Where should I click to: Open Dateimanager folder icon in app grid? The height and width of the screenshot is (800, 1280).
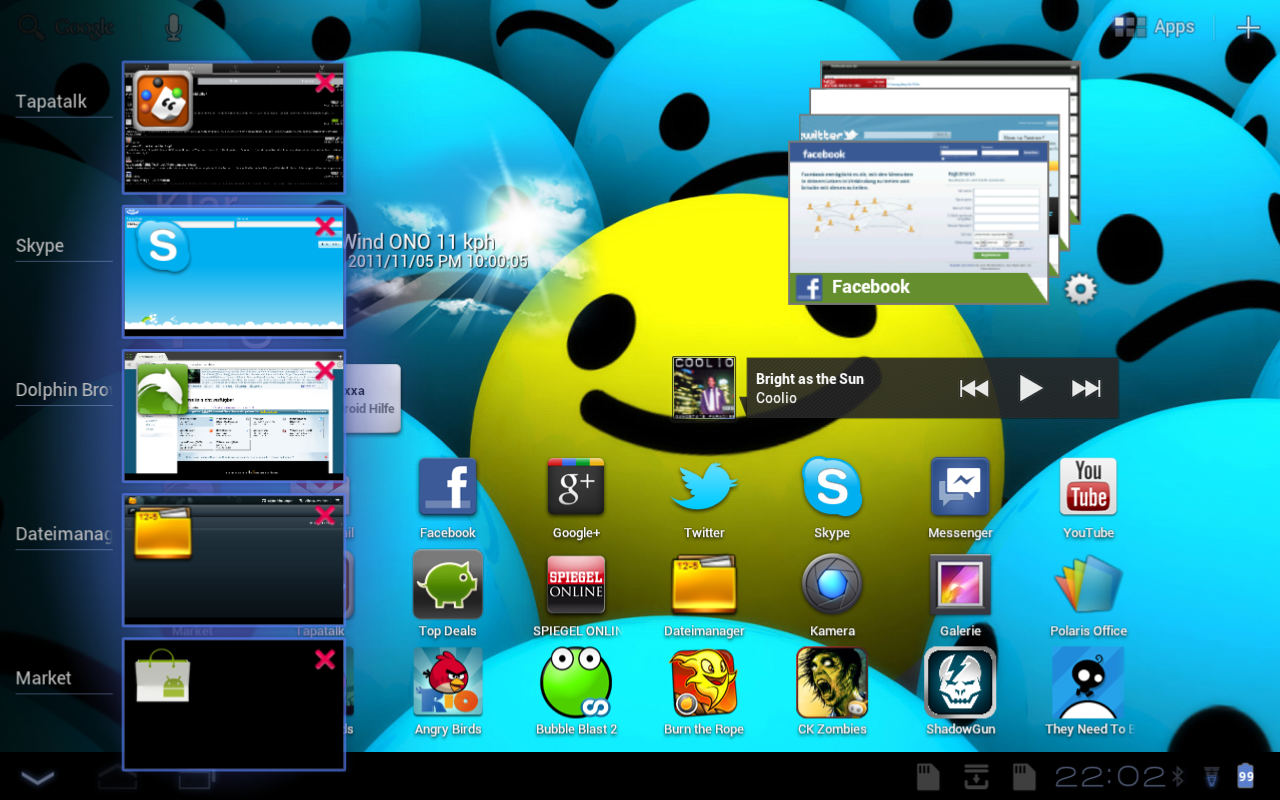(x=704, y=585)
